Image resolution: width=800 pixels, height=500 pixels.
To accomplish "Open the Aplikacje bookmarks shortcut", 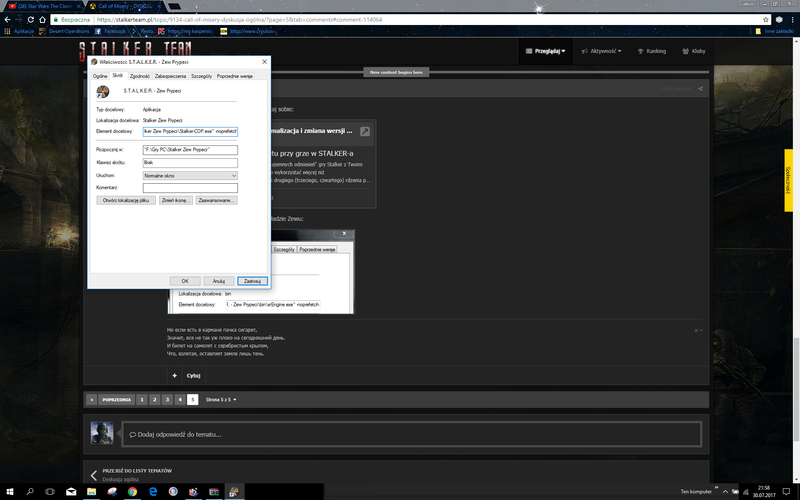I will click(19, 31).
